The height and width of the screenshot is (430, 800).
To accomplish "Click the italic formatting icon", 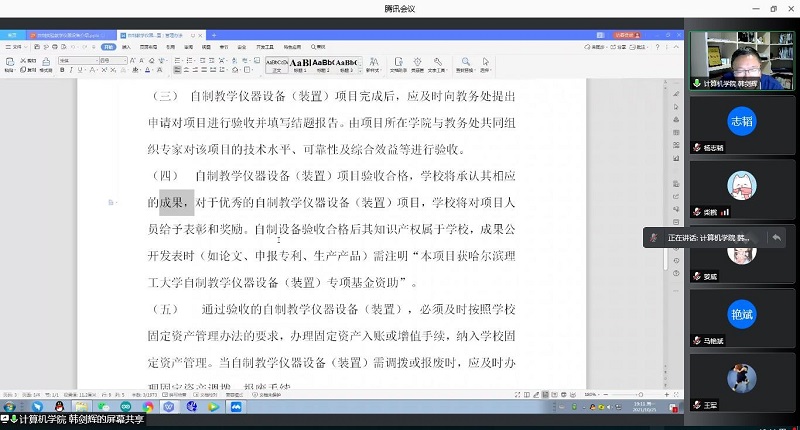I will click(x=72, y=71).
